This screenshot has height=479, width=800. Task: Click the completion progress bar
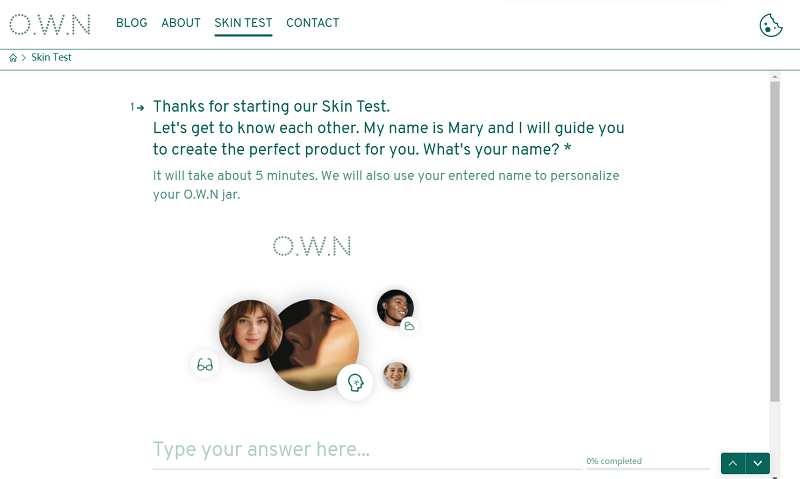coord(648,468)
